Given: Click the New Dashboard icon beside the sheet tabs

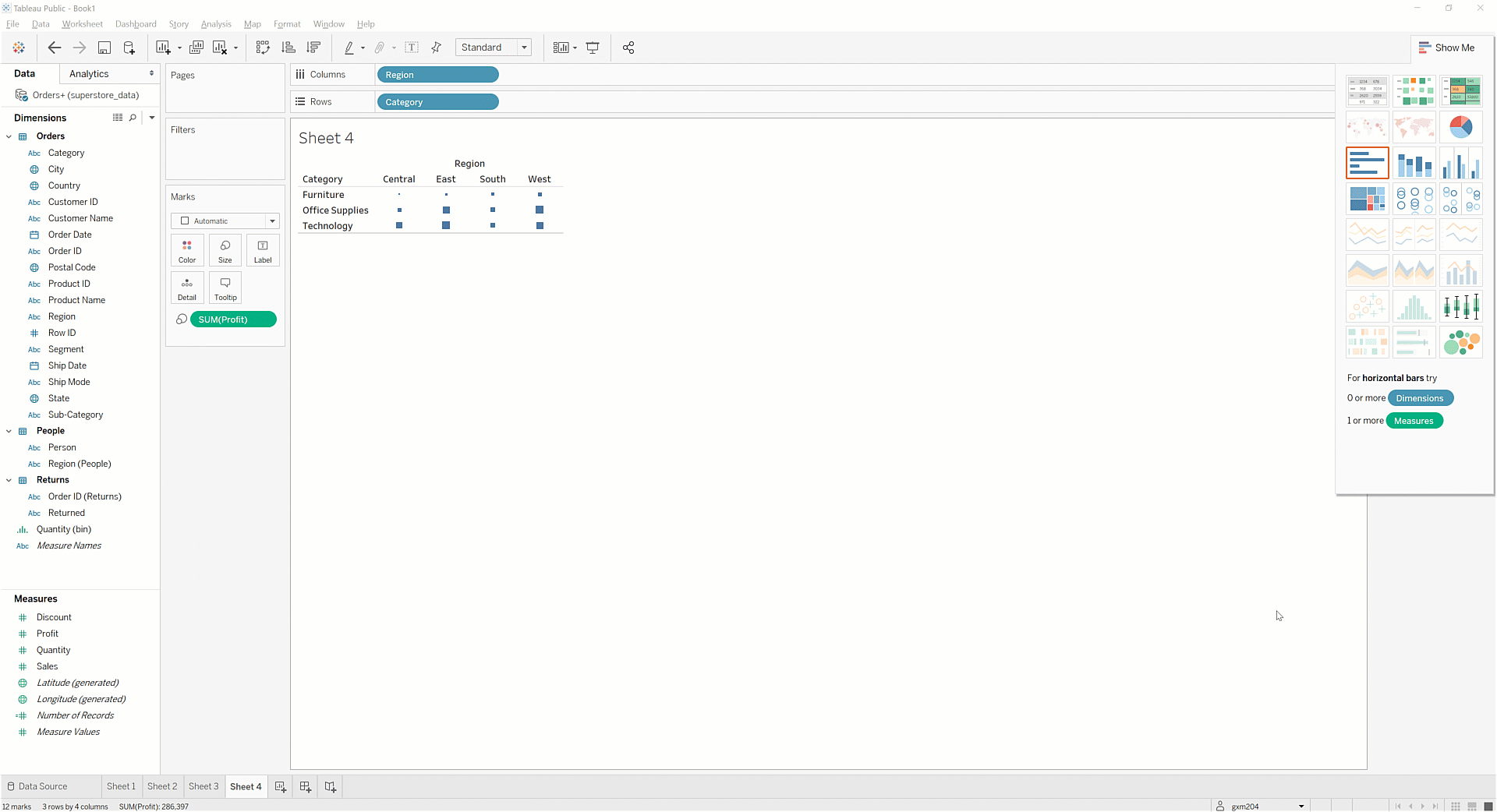Looking at the screenshot, I should pos(306,787).
